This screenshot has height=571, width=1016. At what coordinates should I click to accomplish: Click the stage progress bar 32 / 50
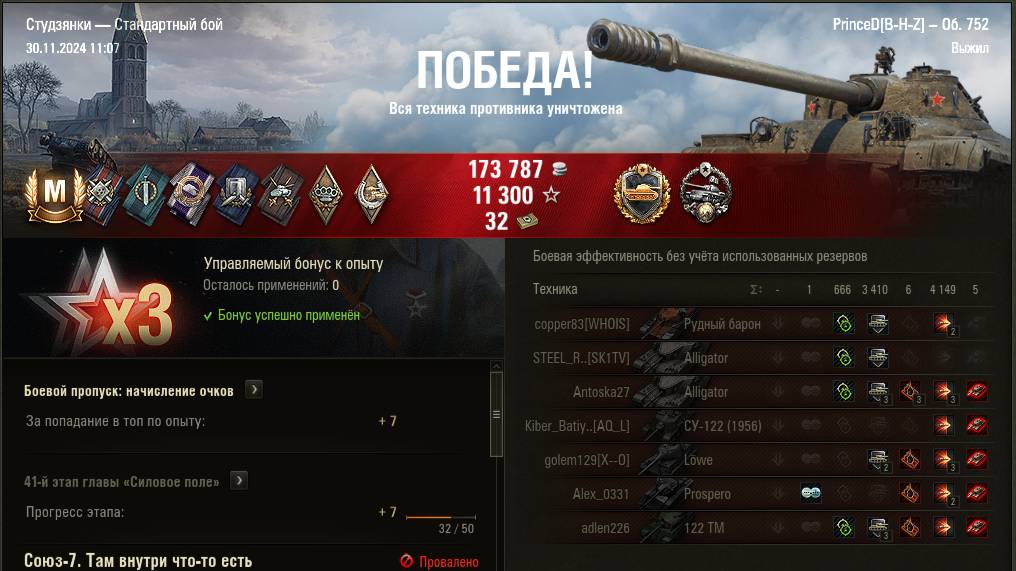[x=441, y=517]
